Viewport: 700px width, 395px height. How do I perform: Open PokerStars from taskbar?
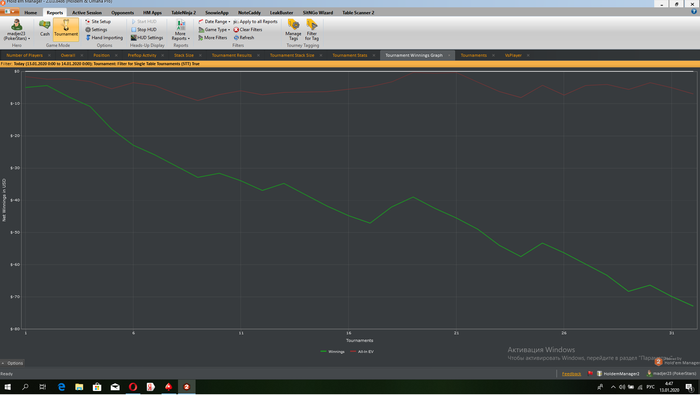click(168, 387)
